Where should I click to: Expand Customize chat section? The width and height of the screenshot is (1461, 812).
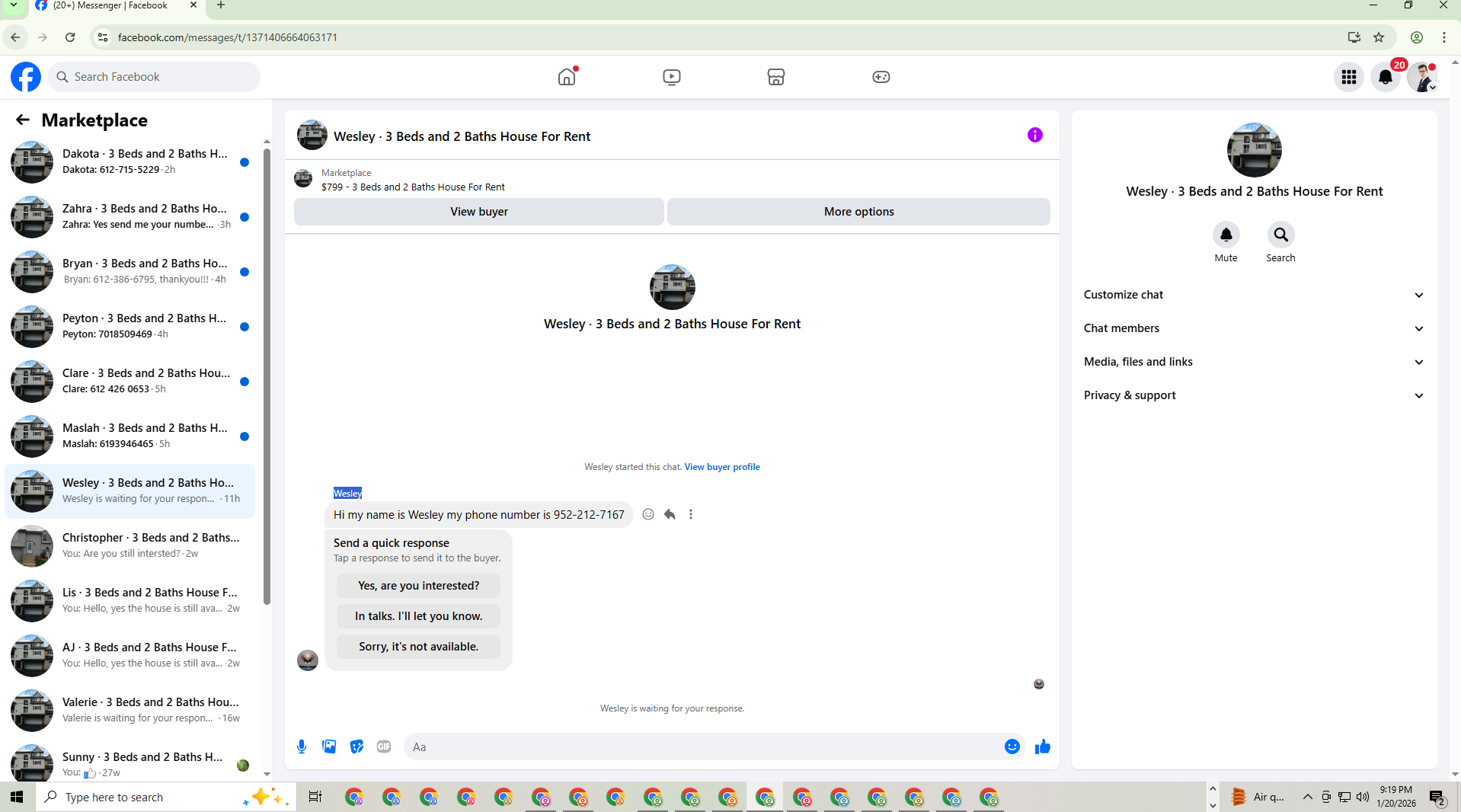coord(1254,295)
